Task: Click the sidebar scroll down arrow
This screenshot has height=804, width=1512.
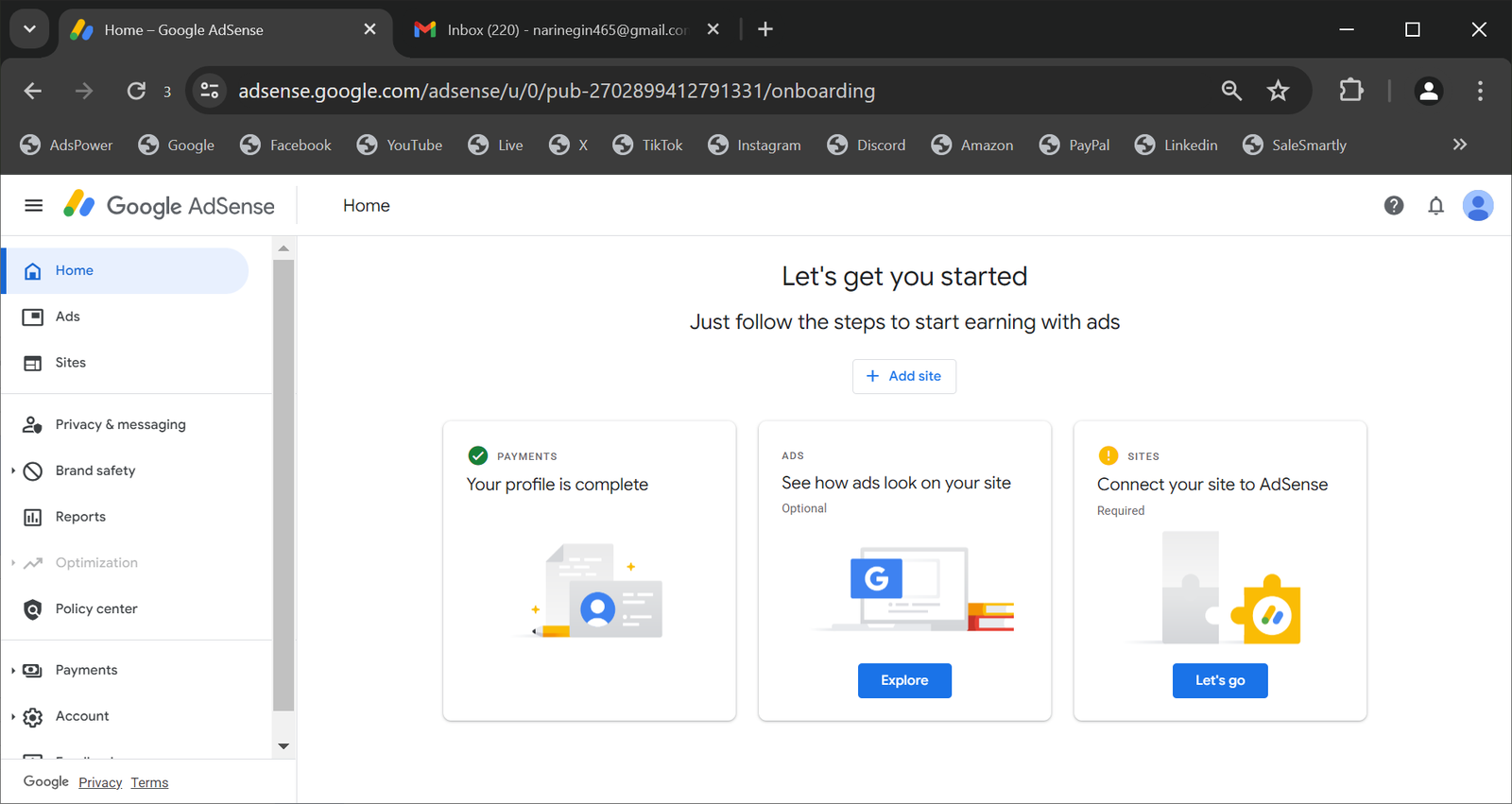Action: [x=283, y=746]
